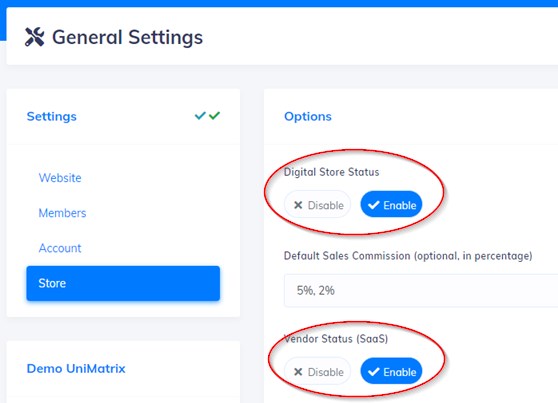Go to the Account settings section

click(60, 248)
